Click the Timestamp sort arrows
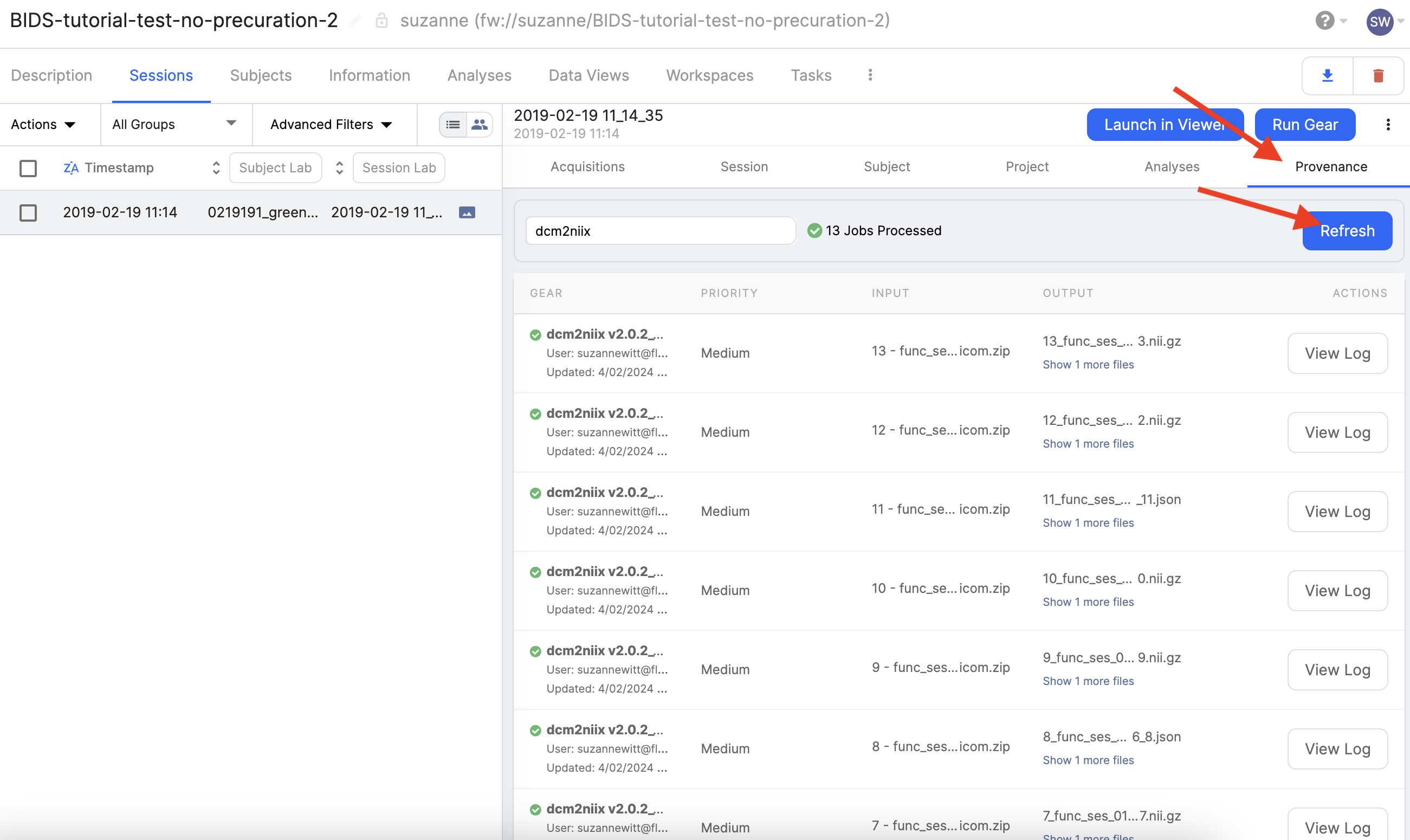The width and height of the screenshot is (1410, 840). (216, 167)
